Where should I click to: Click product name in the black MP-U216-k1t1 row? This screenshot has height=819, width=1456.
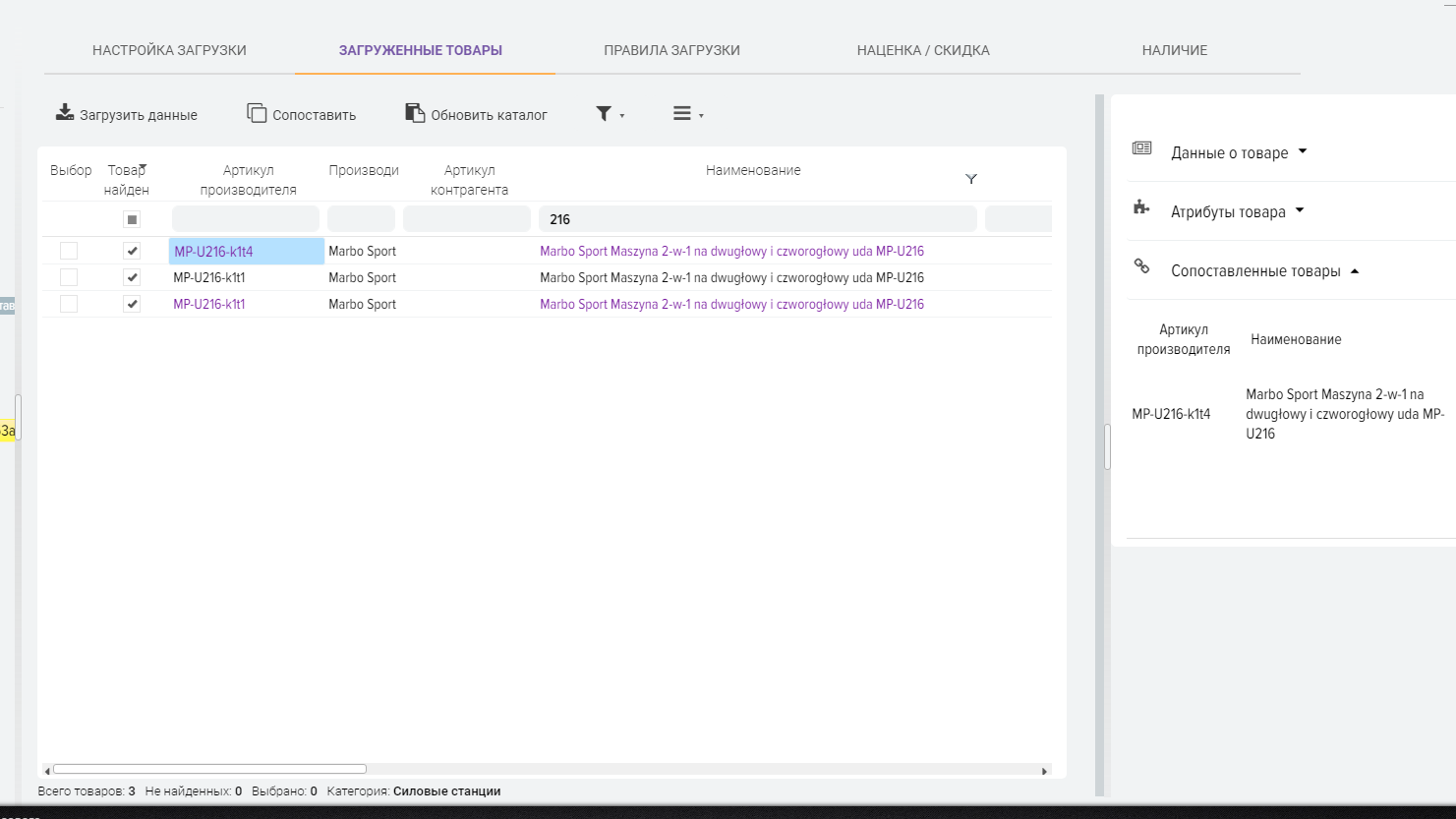coord(731,277)
